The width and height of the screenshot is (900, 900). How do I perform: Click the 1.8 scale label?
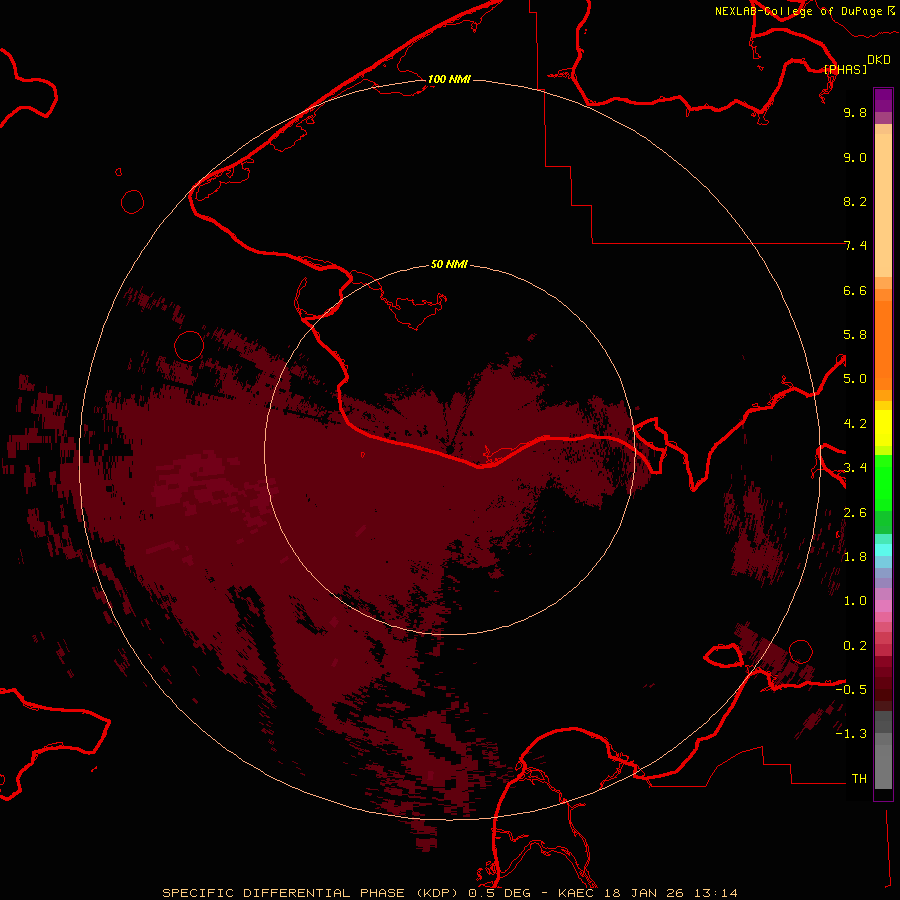coord(855,557)
